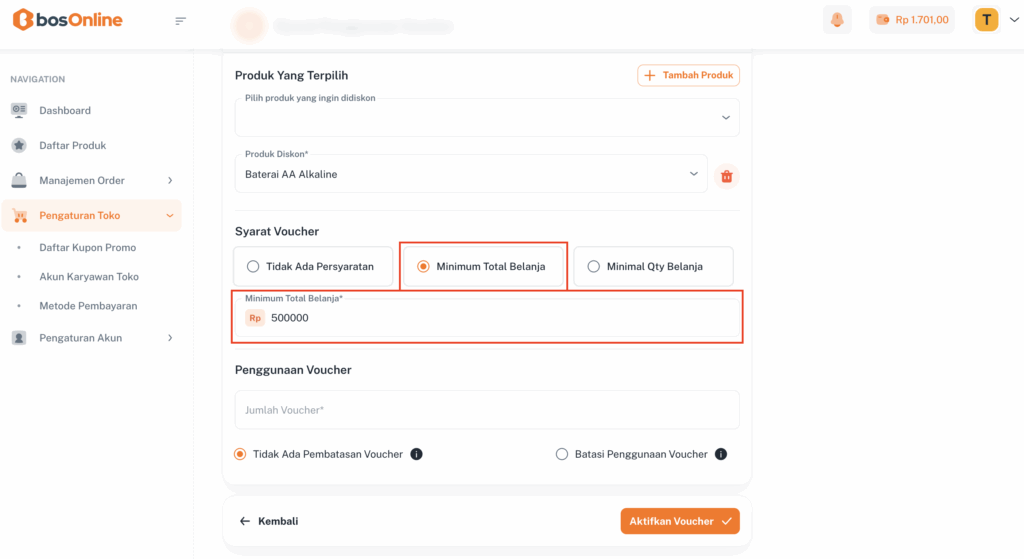
Task: Go to Daftar Kupon Promo
Action: [x=87, y=247]
